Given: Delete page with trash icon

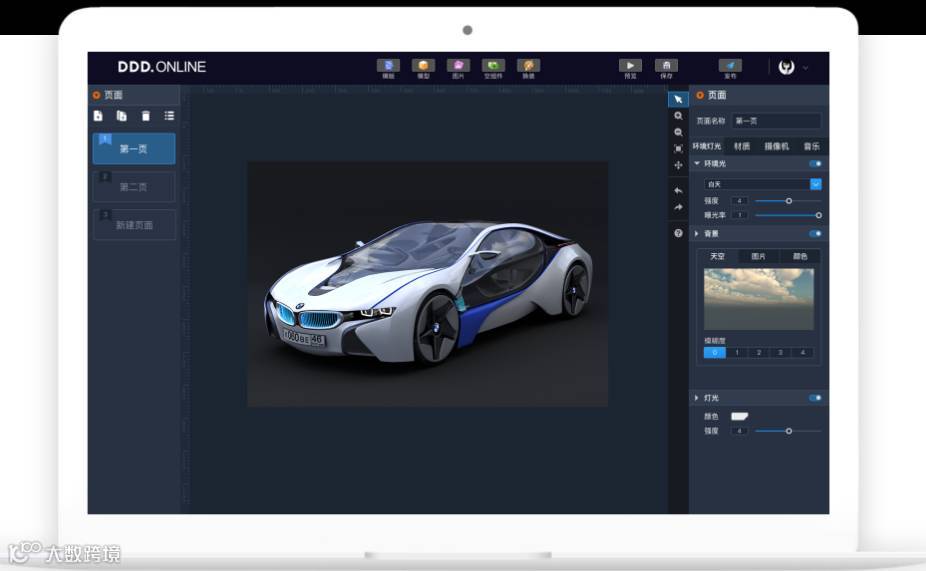Looking at the screenshot, I should [146, 116].
